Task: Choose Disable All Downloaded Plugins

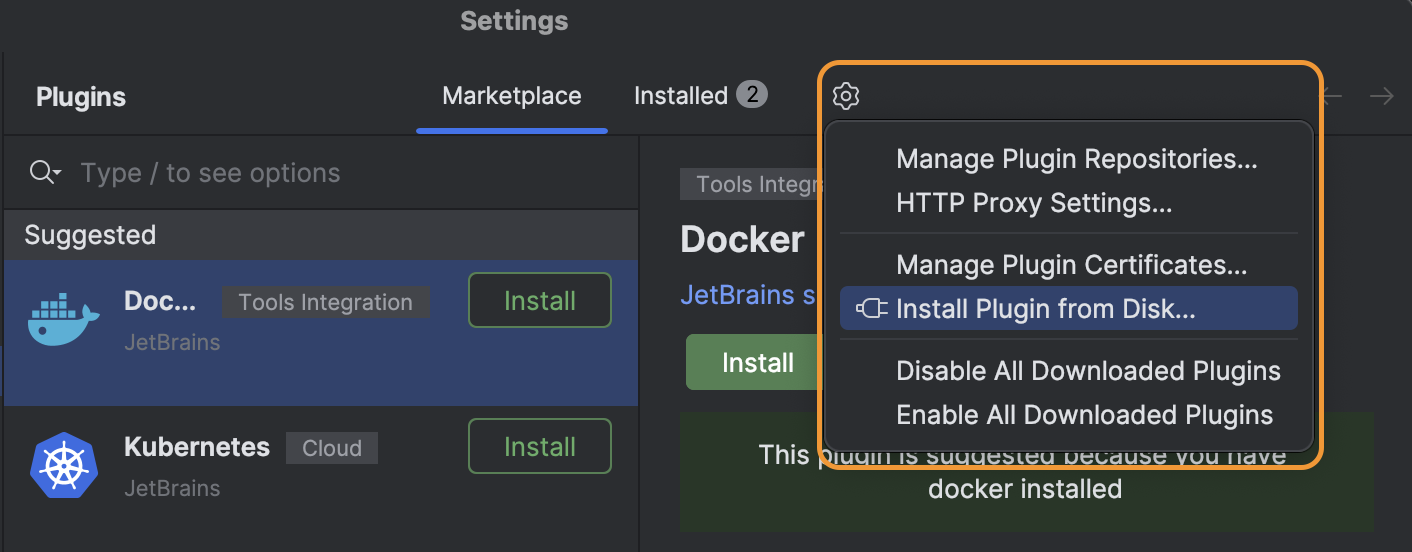Action: (x=1088, y=371)
